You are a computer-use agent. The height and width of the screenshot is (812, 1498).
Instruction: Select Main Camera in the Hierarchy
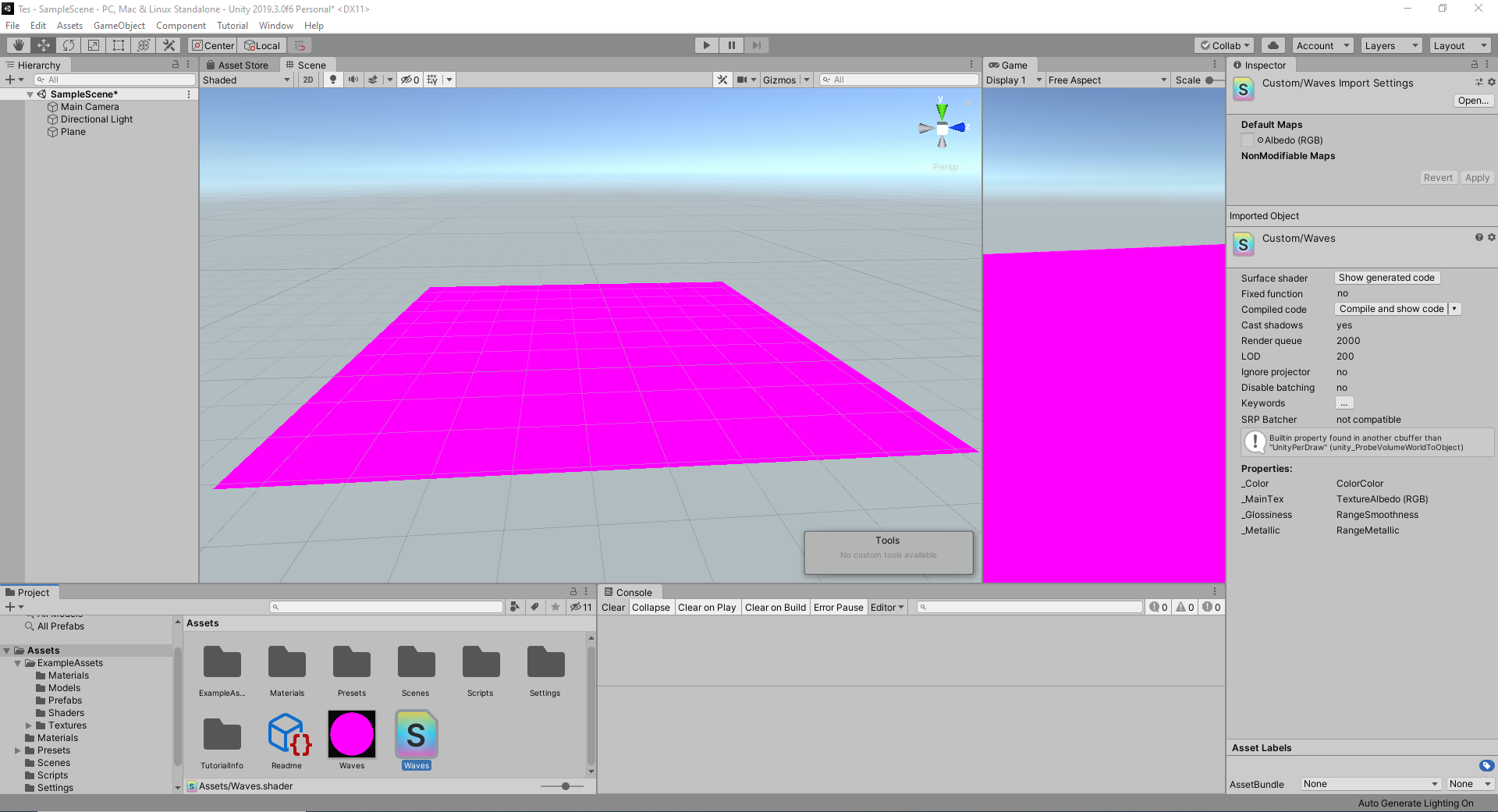click(90, 107)
